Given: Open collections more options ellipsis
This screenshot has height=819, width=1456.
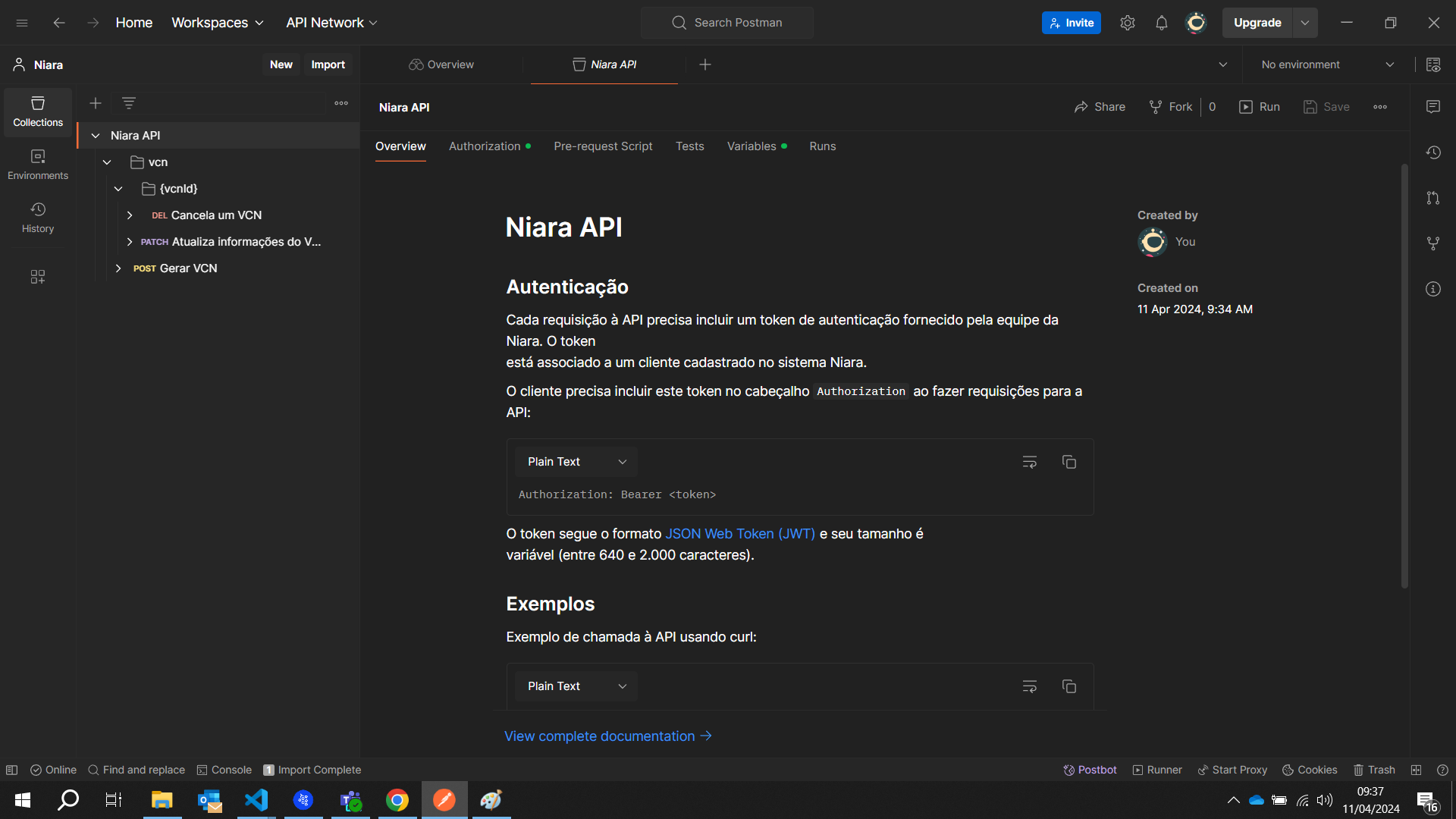Looking at the screenshot, I should click(341, 103).
